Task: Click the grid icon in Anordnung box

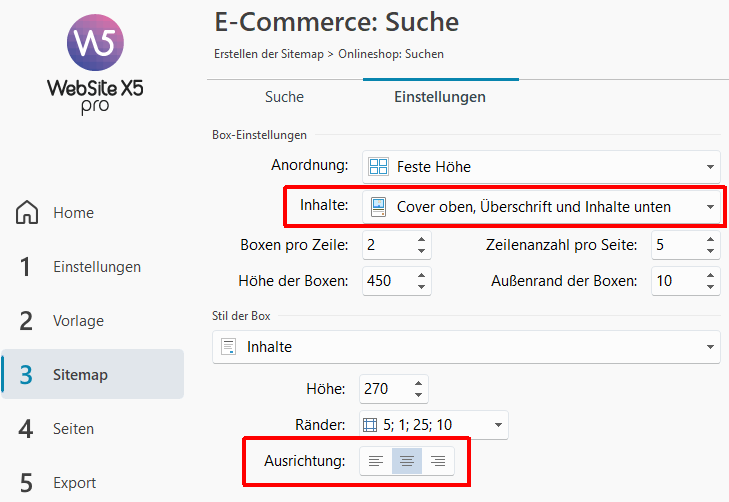Action: 378,166
